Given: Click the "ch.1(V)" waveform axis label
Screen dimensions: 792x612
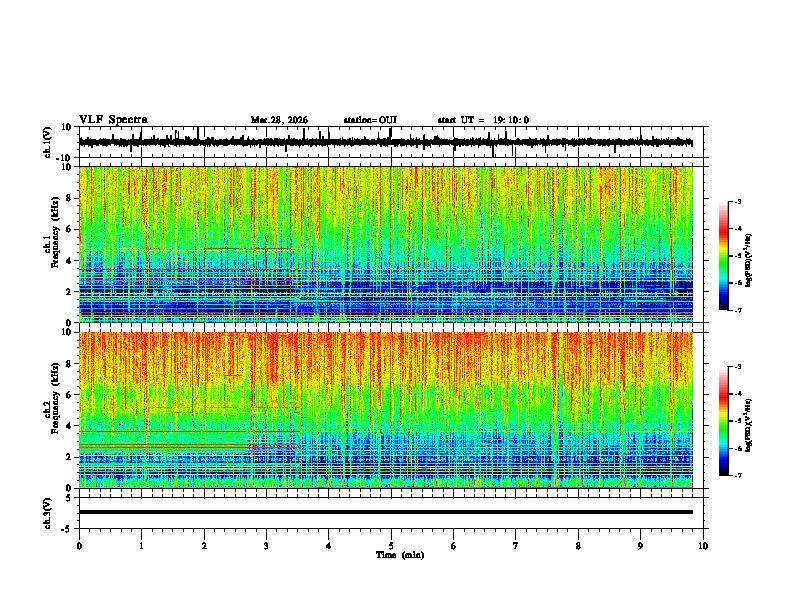Looking at the screenshot, I should (x=48, y=142).
